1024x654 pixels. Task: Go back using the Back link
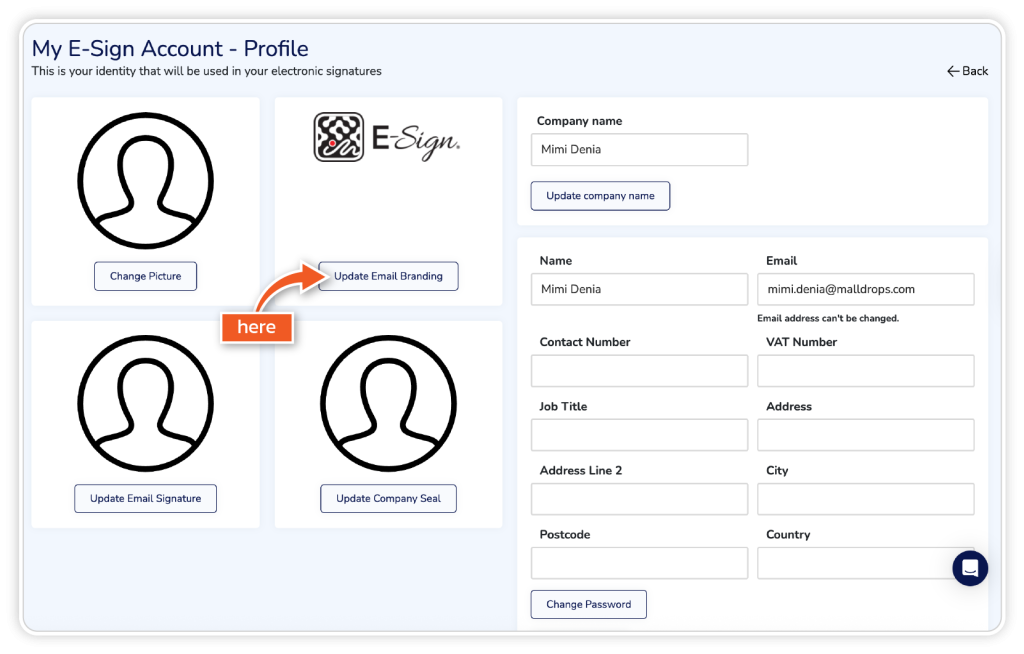pos(967,71)
